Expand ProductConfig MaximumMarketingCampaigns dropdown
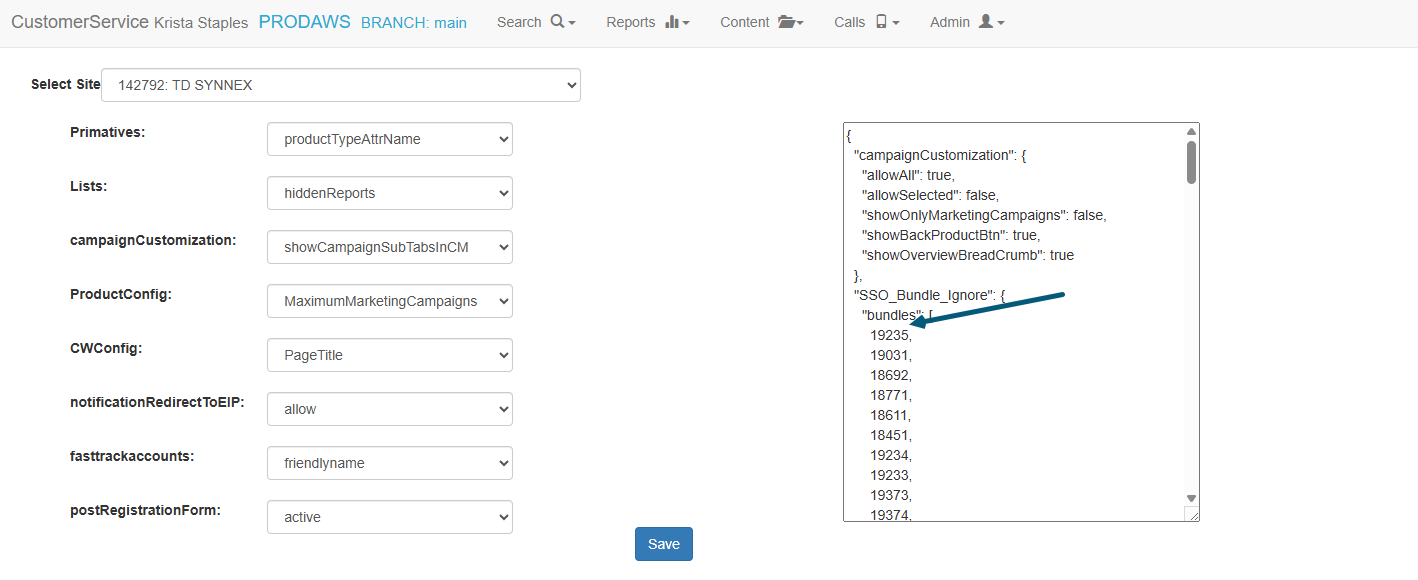 click(389, 301)
